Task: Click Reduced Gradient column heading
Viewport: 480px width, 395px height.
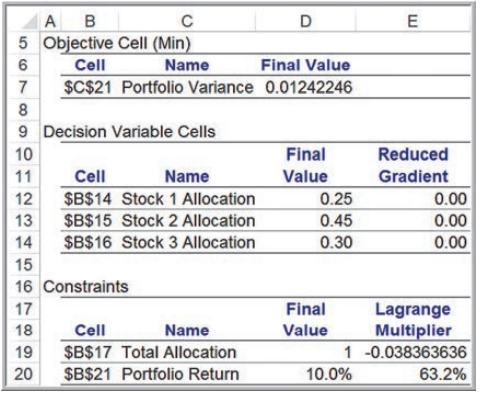Action: pyautogui.click(x=413, y=165)
